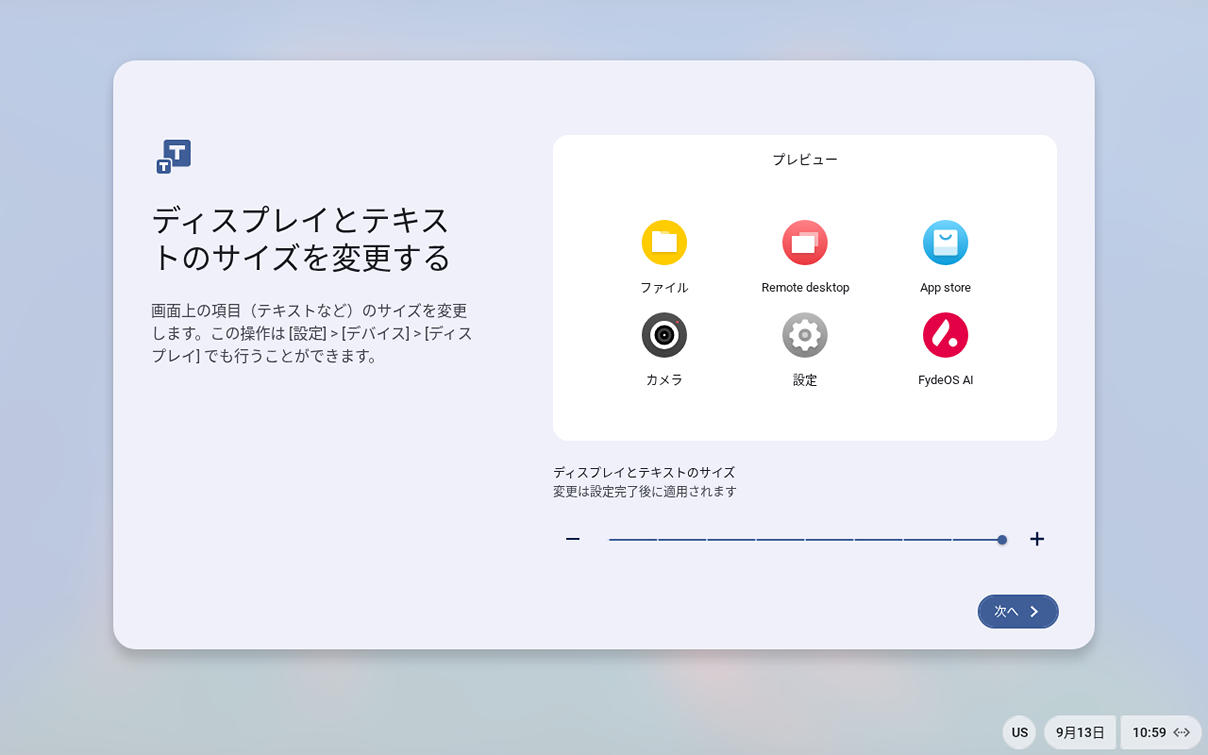Viewport: 1208px width, 755px height.
Task: Click the FydeOS AI label text
Action: click(x=945, y=380)
